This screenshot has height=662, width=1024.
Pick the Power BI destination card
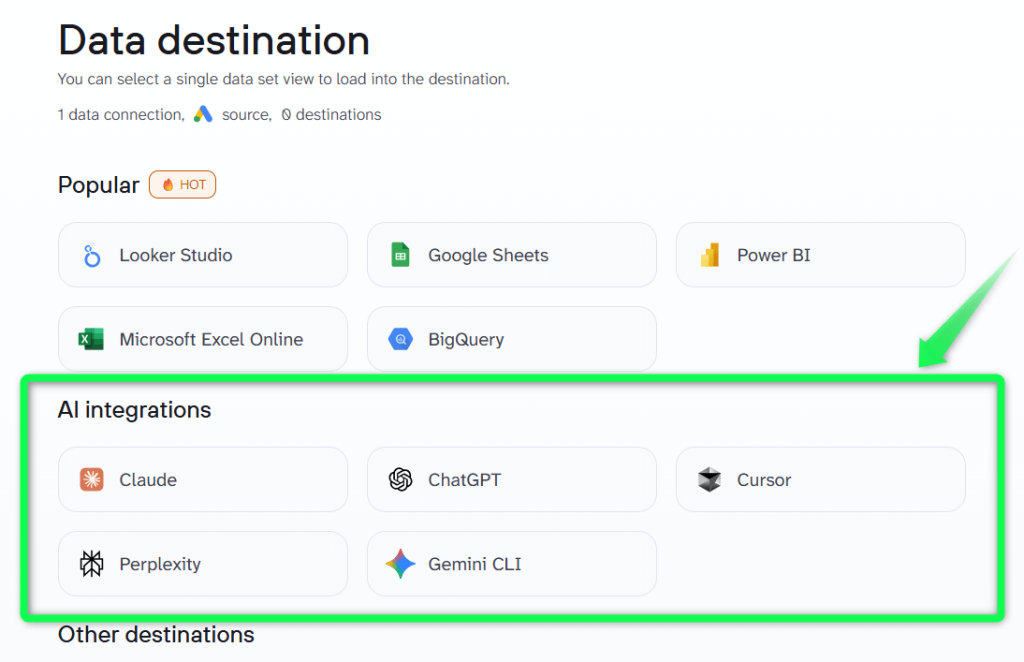820,255
